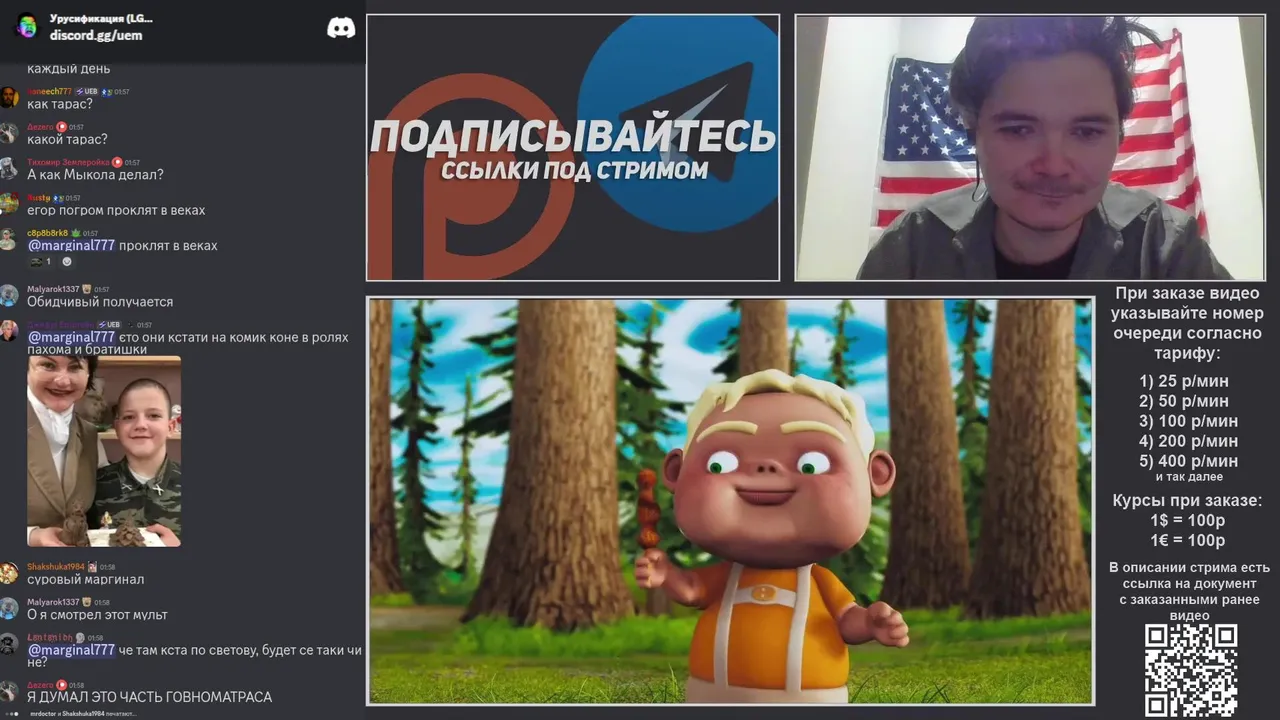Image resolution: width=1280 pixels, height=720 pixels.
Task: Click message 'егор погром проклят в веках'
Action: pos(116,210)
